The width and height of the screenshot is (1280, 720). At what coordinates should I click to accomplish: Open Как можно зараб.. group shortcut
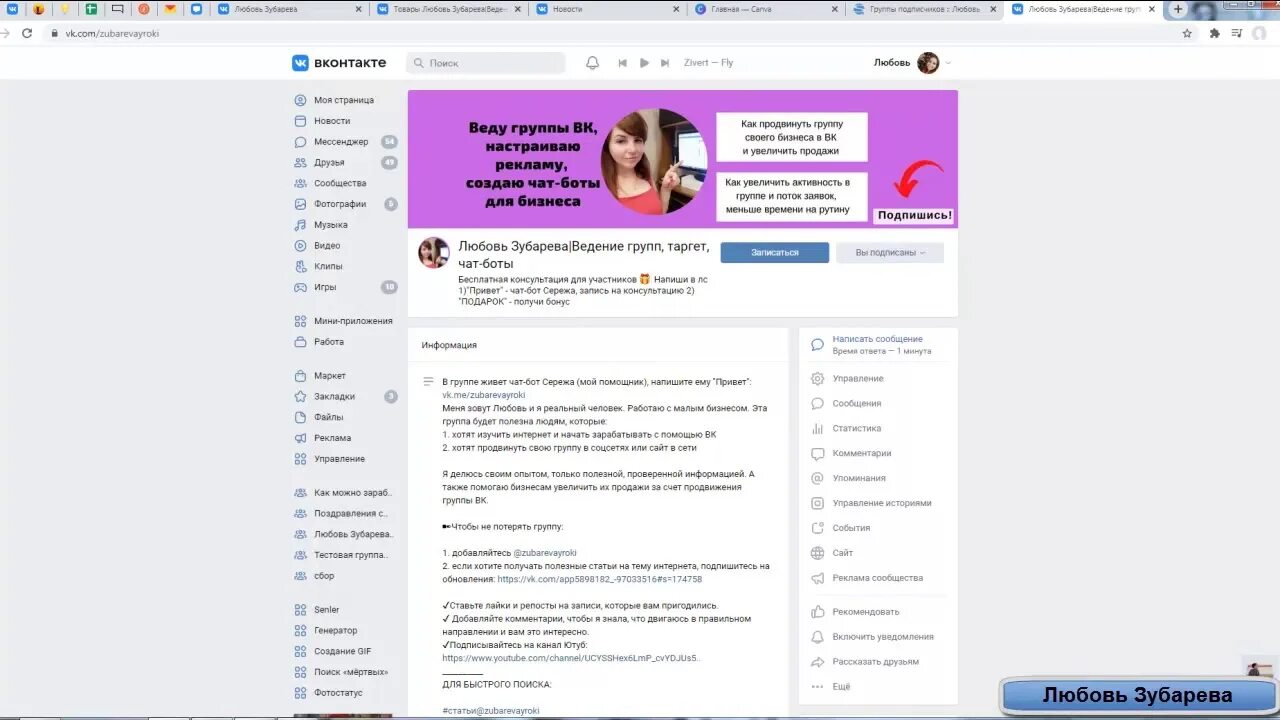tap(352, 493)
